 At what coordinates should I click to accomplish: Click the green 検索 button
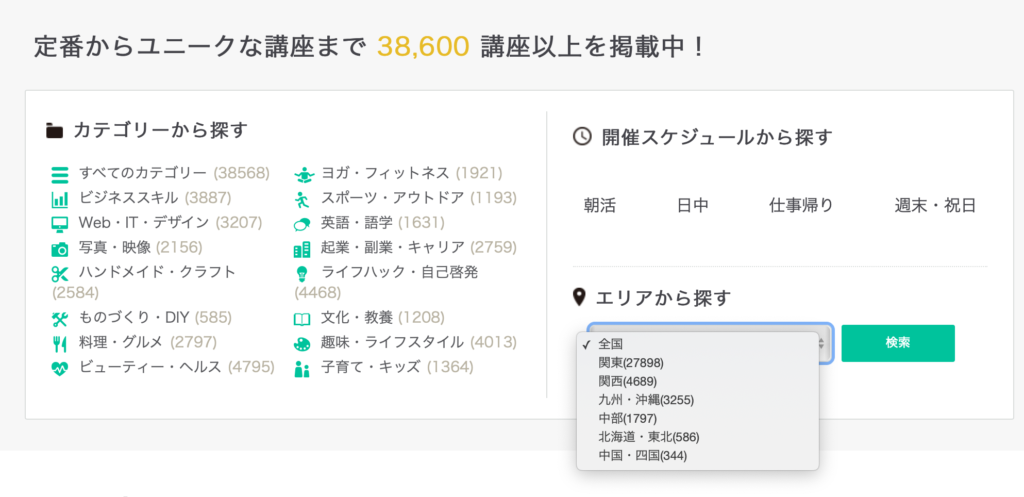click(898, 343)
